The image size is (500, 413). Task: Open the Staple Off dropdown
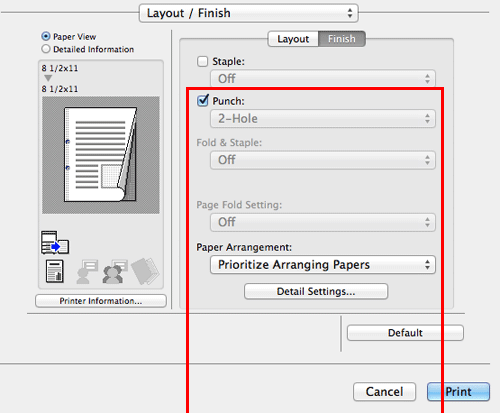[323, 79]
